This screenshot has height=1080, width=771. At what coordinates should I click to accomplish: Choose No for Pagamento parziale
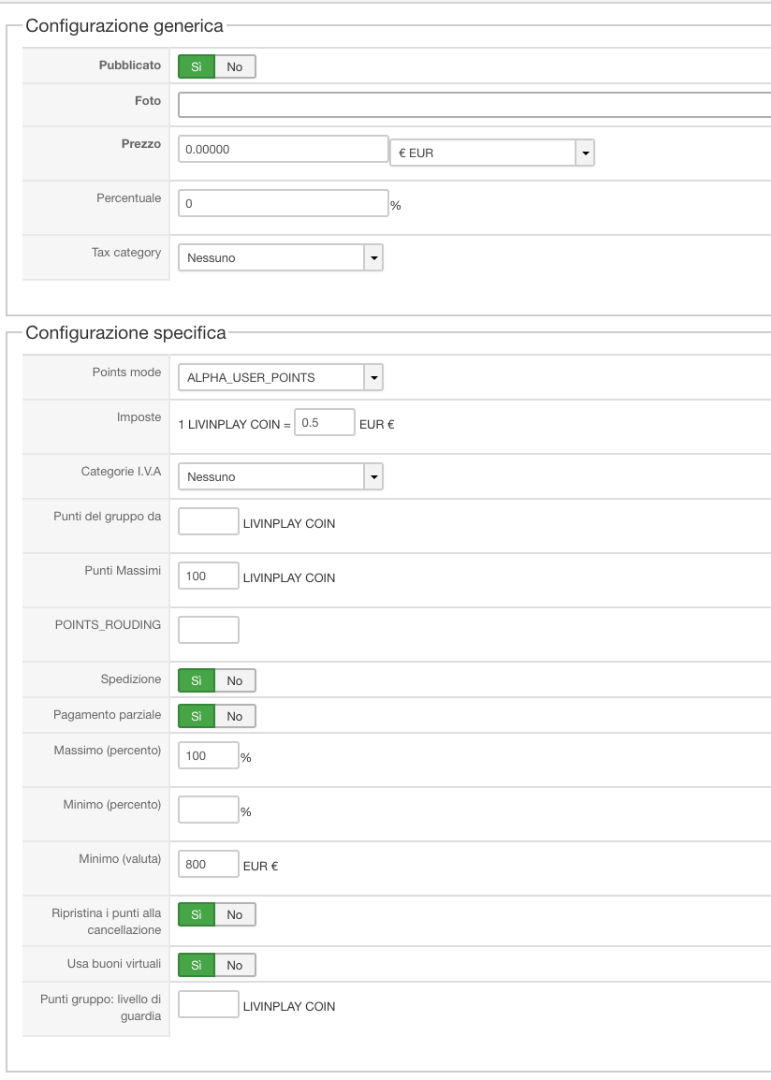click(235, 716)
